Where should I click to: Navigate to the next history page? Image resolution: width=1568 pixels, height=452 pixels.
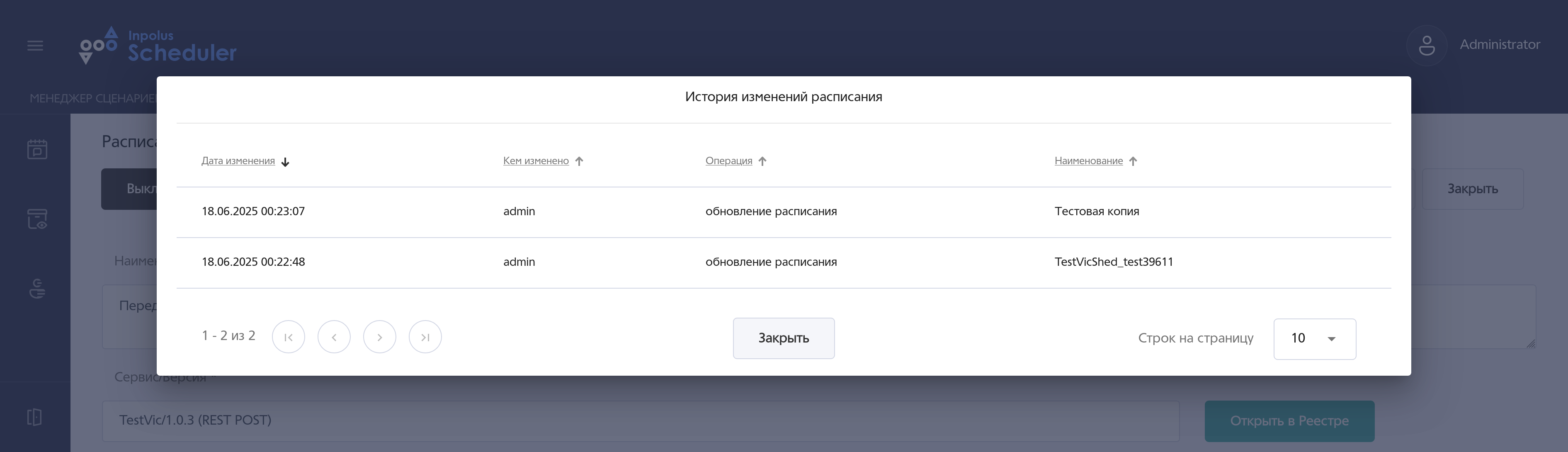(379, 336)
